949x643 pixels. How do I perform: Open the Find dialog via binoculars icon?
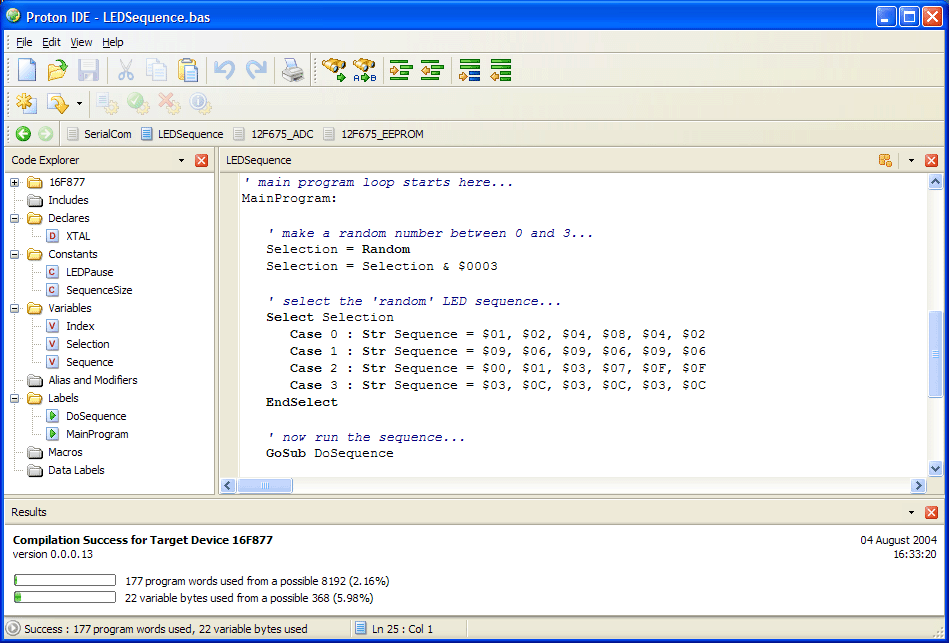pos(334,70)
